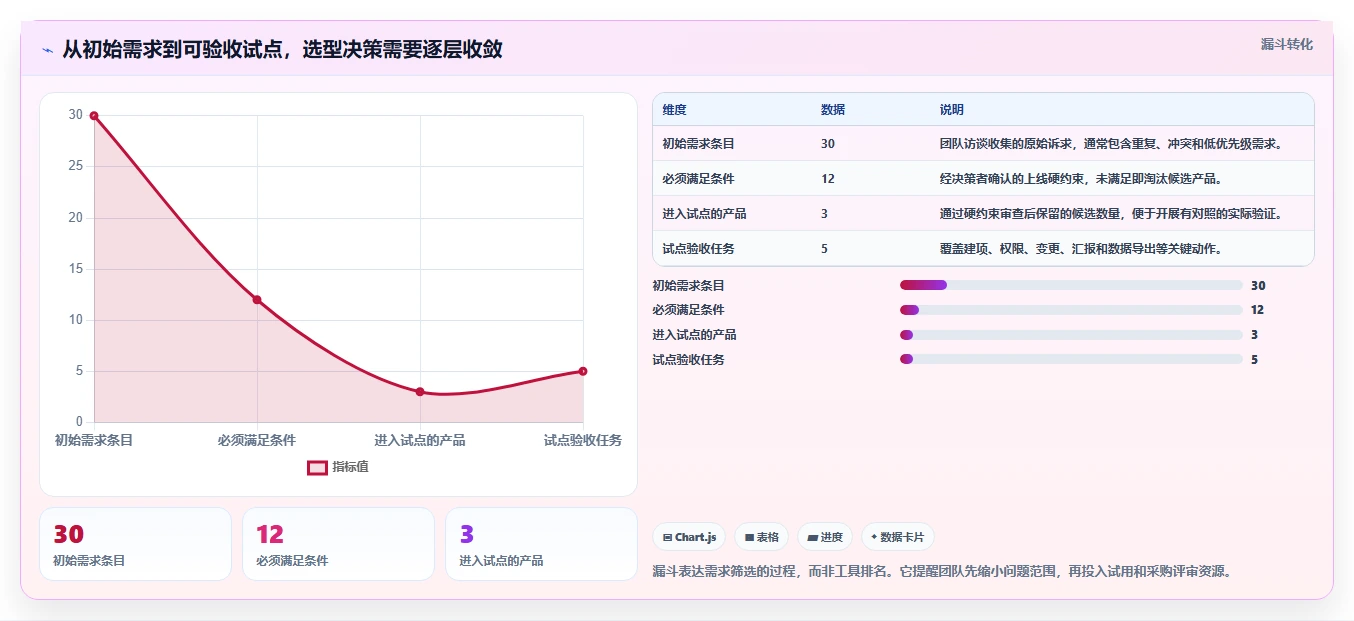Open the stat card showing 12
This screenshot has height=621, width=1354.
(338, 544)
